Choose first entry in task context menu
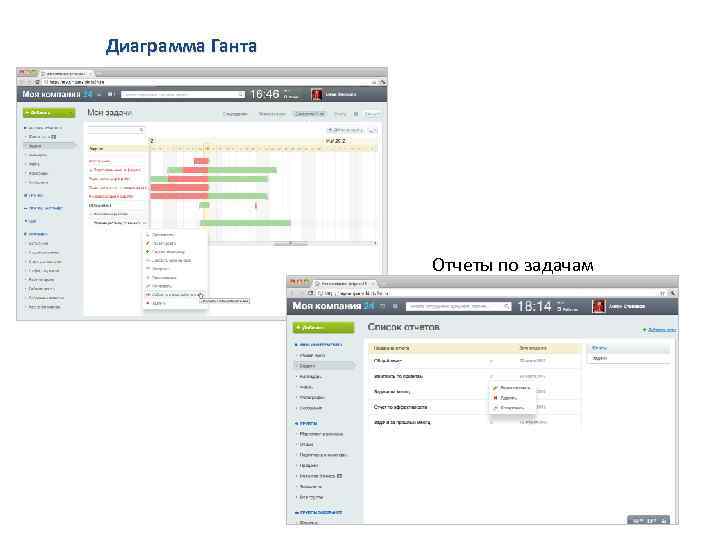Image resolution: width=720 pixels, height=540 pixels. pos(162,235)
